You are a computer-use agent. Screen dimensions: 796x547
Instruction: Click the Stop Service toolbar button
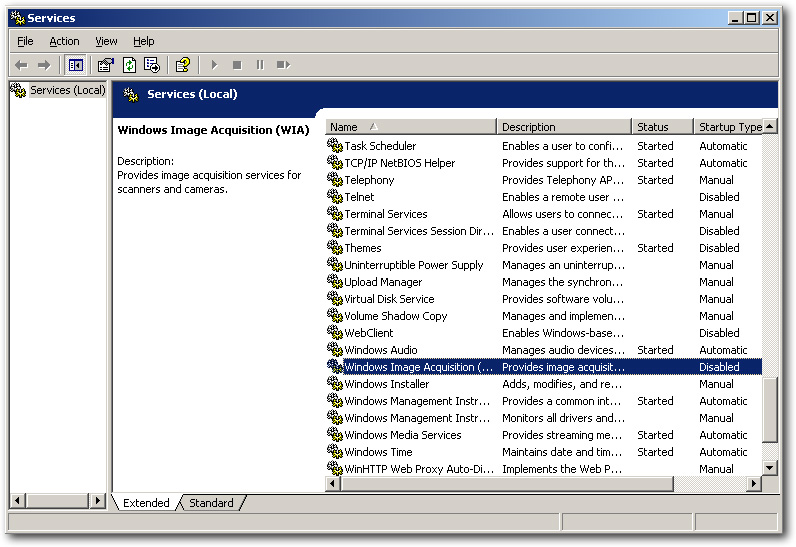(x=237, y=65)
